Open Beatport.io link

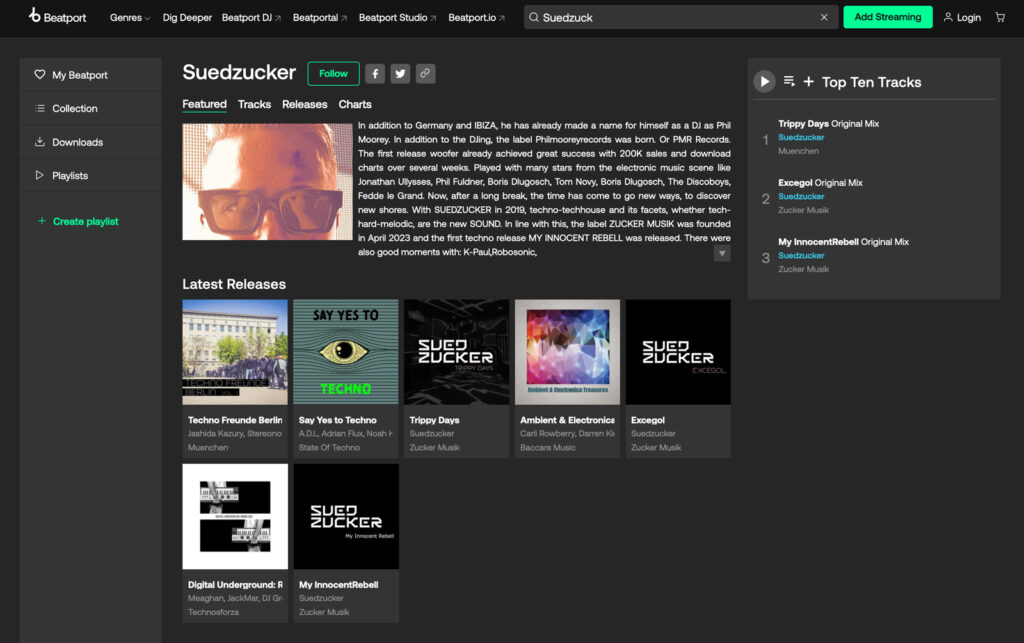tap(477, 18)
